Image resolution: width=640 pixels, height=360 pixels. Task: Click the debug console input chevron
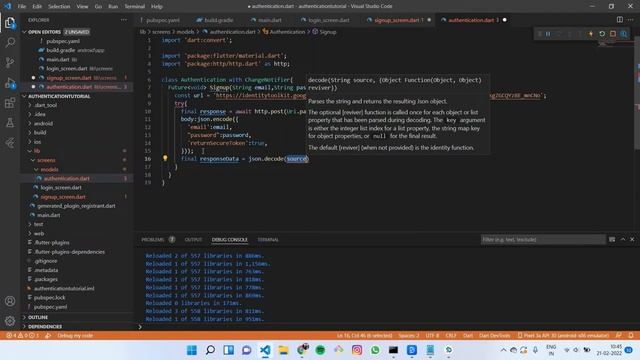pos(140,327)
